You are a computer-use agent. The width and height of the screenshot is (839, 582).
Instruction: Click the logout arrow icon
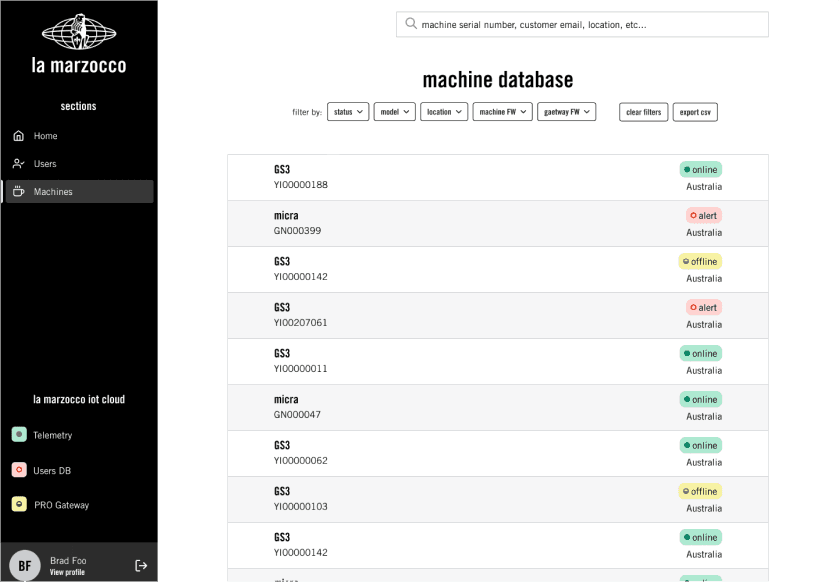(141, 565)
